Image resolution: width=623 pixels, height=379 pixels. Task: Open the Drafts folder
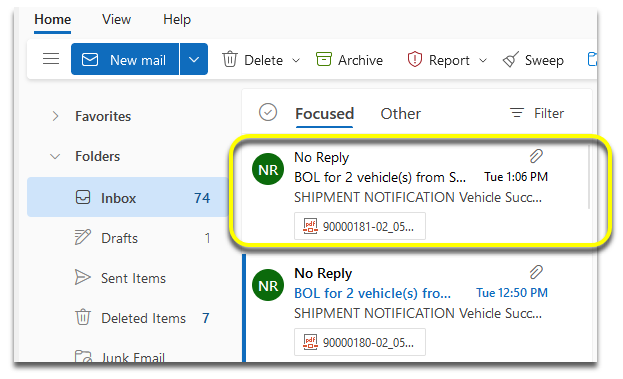pos(127,238)
